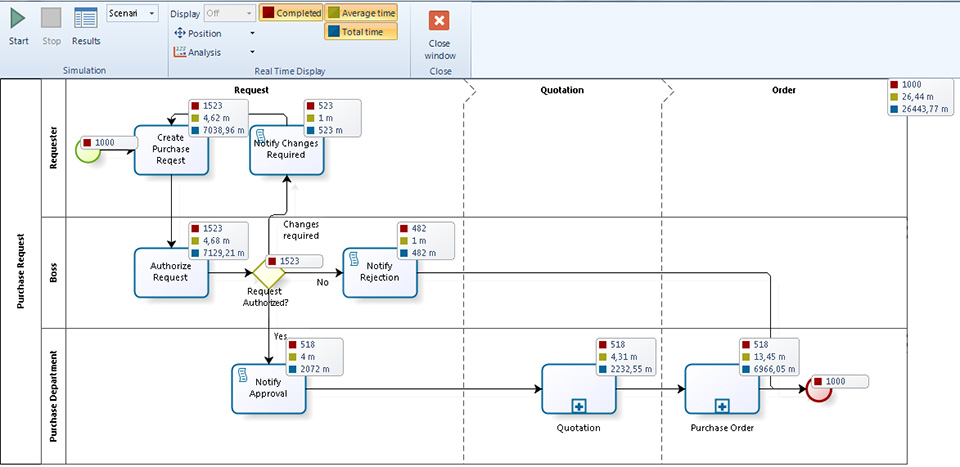Screen dimensions: 960x467
Task: Select the Notify Approval task
Action: pyautogui.click(x=268, y=389)
